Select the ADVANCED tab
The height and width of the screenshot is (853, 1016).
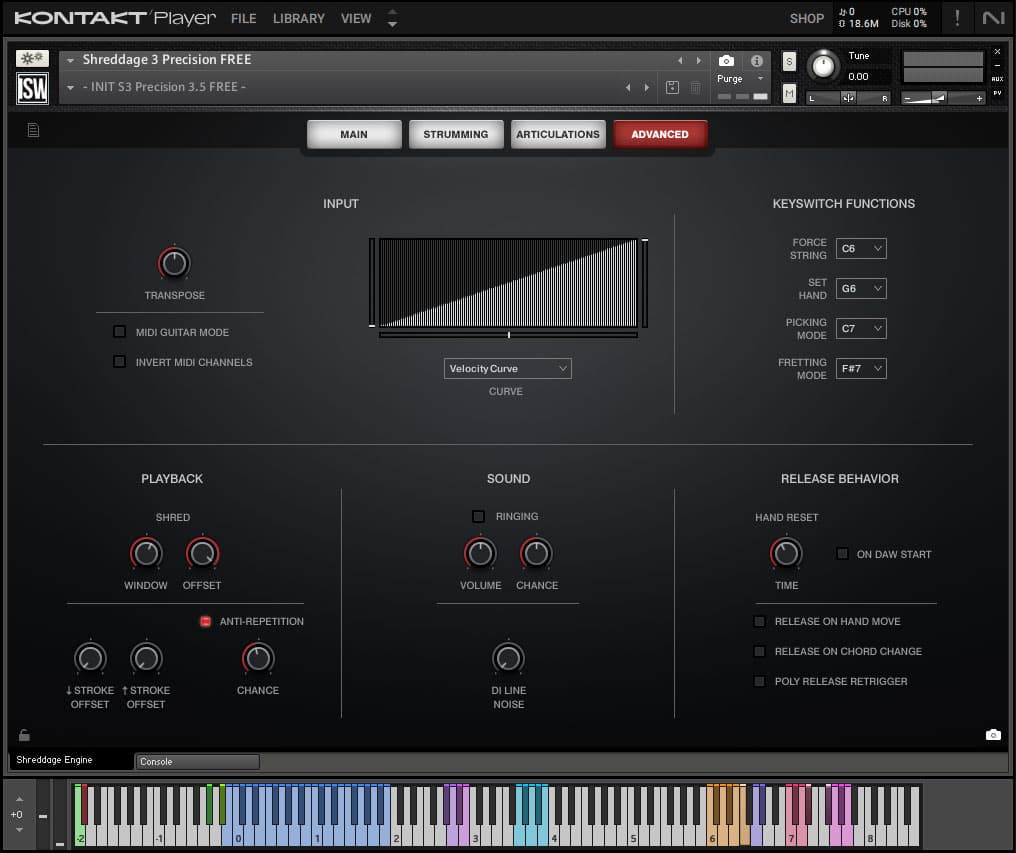click(660, 134)
